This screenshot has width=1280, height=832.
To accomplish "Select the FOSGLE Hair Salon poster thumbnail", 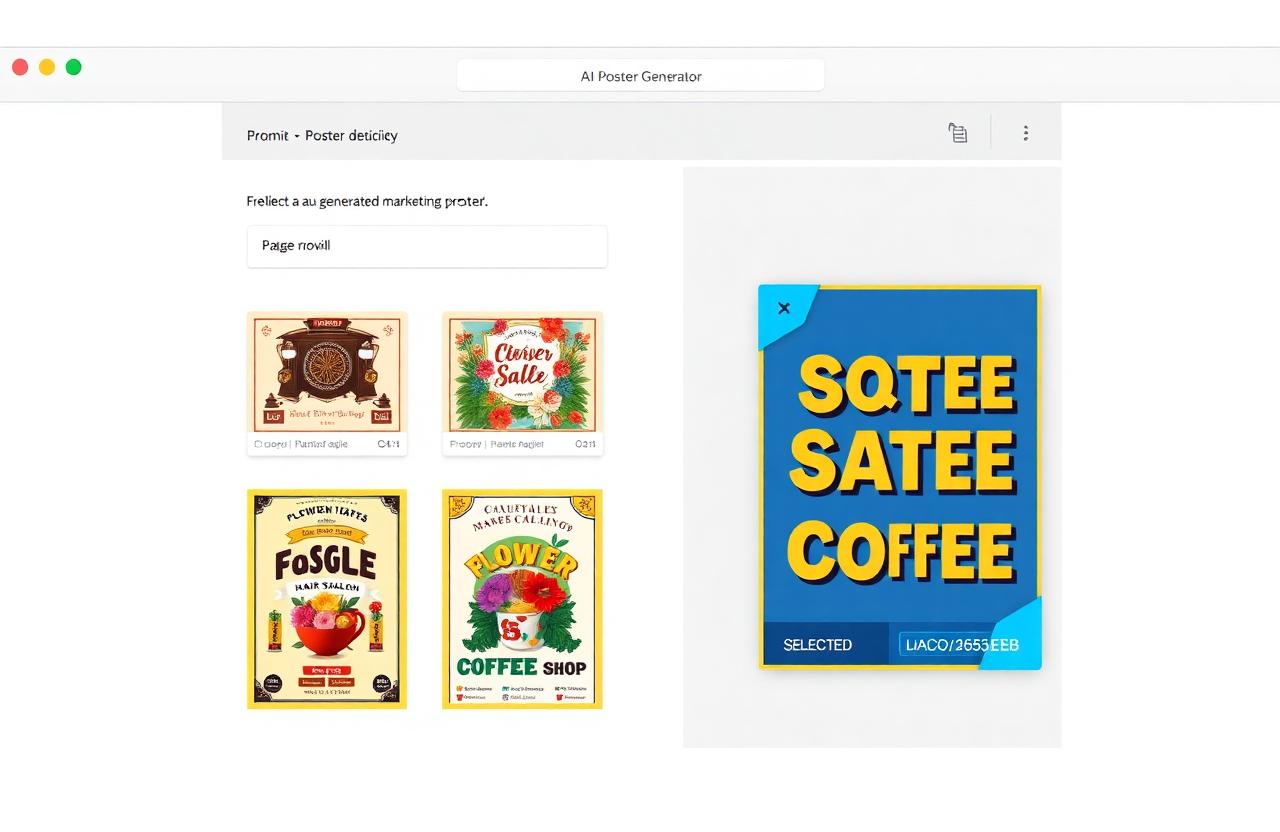I will coord(327,599).
